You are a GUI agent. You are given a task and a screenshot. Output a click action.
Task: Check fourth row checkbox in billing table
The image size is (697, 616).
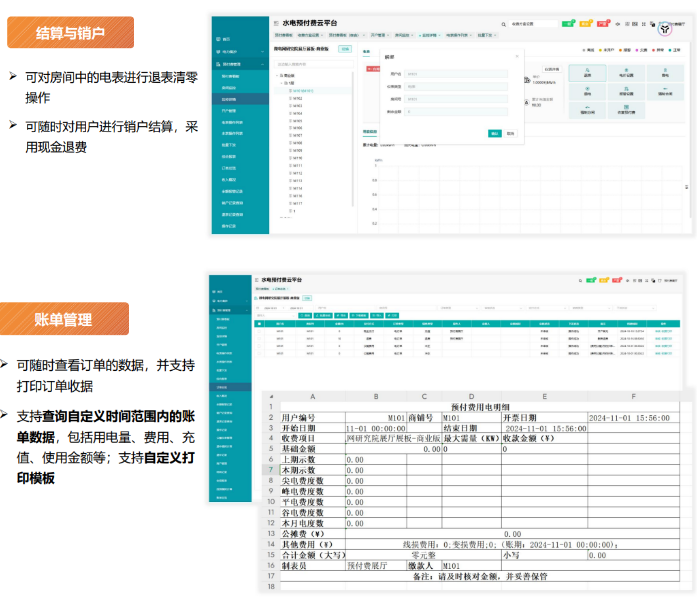tap(259, 354)
